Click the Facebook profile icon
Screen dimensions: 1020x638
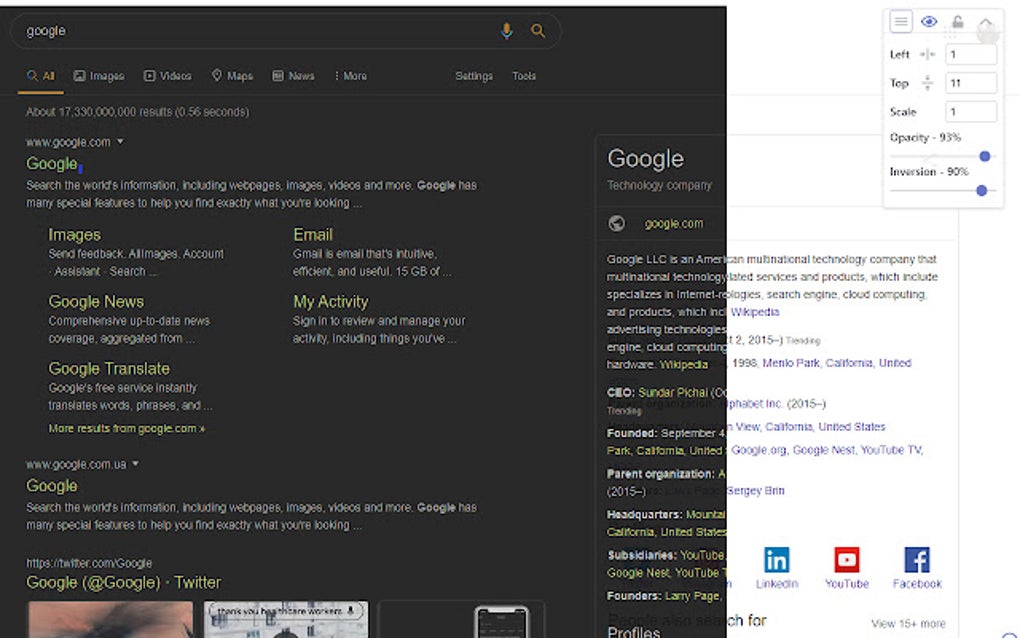(916, 560)
